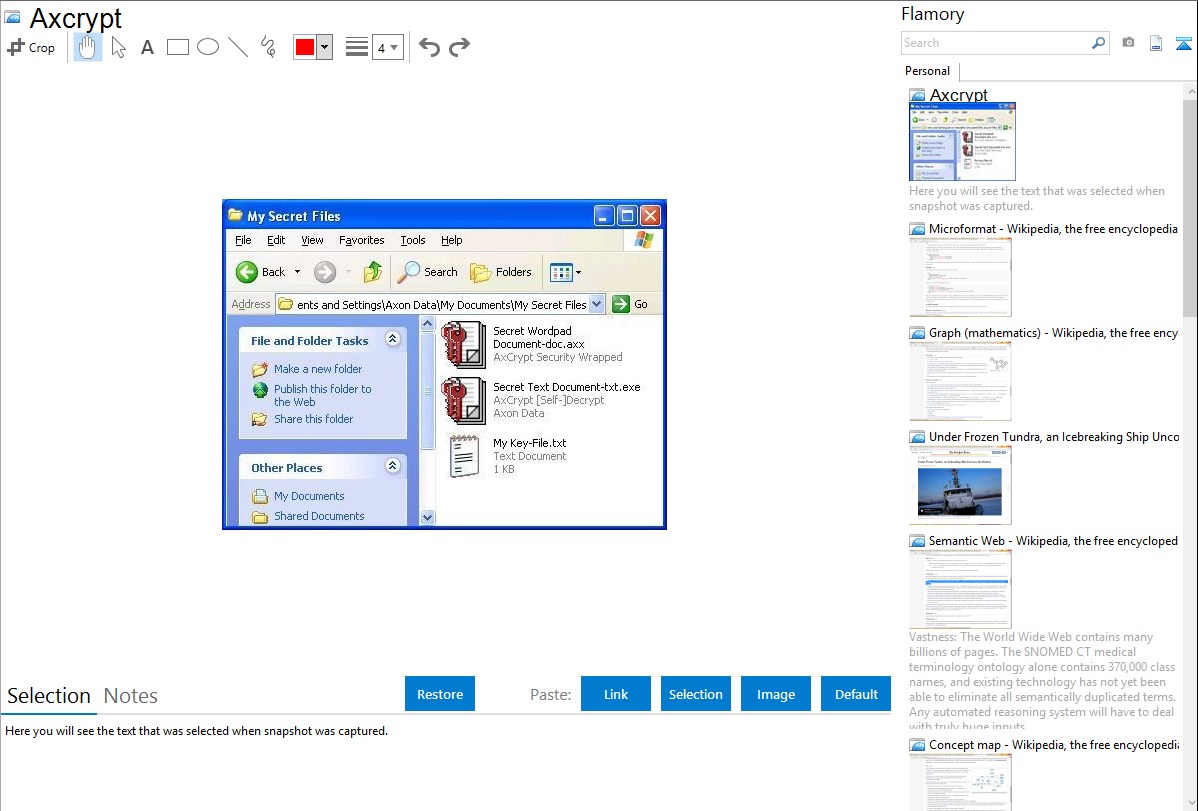Click the blue upload icon in Flamory
Image resolution: width=1198 pixels, height=811 pixels.
1183,43
